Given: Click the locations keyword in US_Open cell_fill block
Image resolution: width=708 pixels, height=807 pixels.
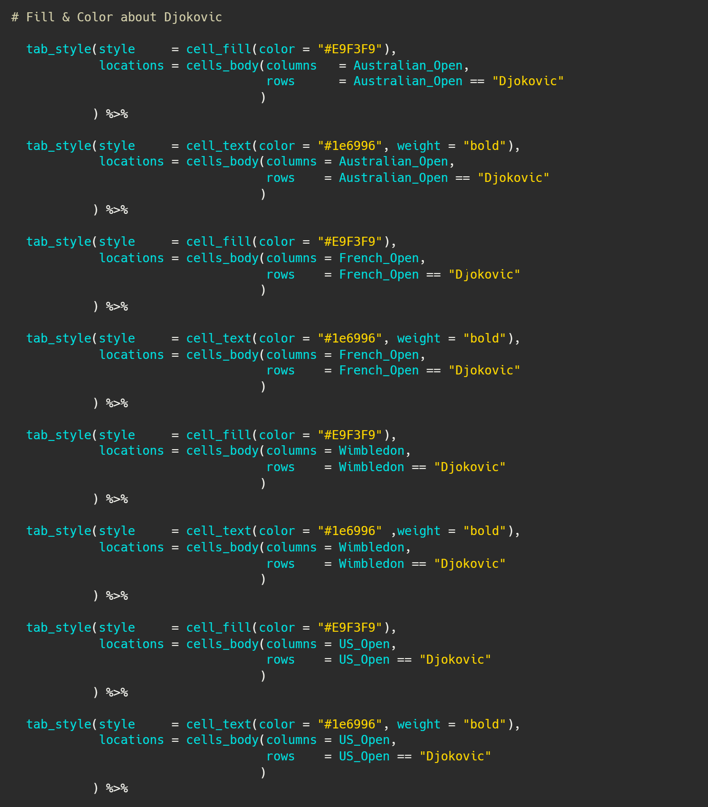Looking at the screenshot, I should pos(131,644).
